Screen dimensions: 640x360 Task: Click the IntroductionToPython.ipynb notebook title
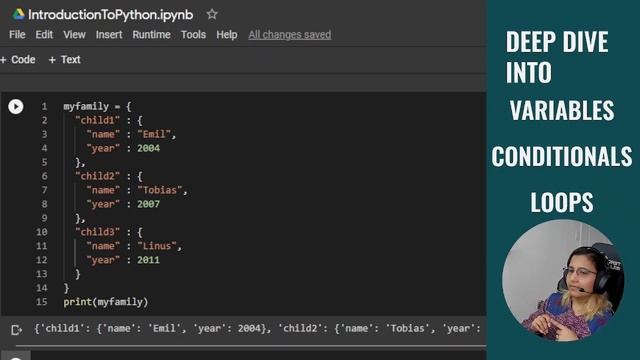pyautogui.click(x=111, y=15)
